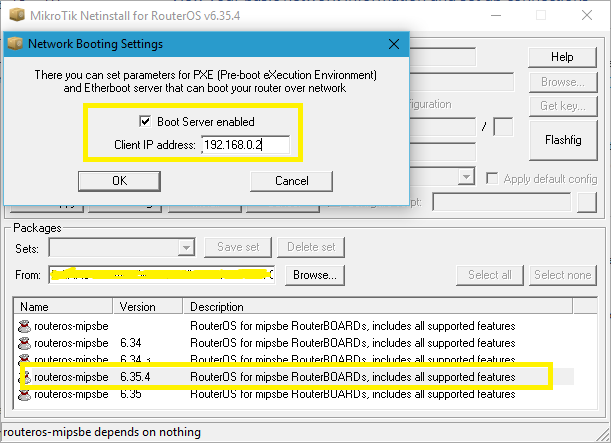This screenshot has height=443, width=611.
Task: Close the Network Booting Settings dialog
Action: (394, 44)
